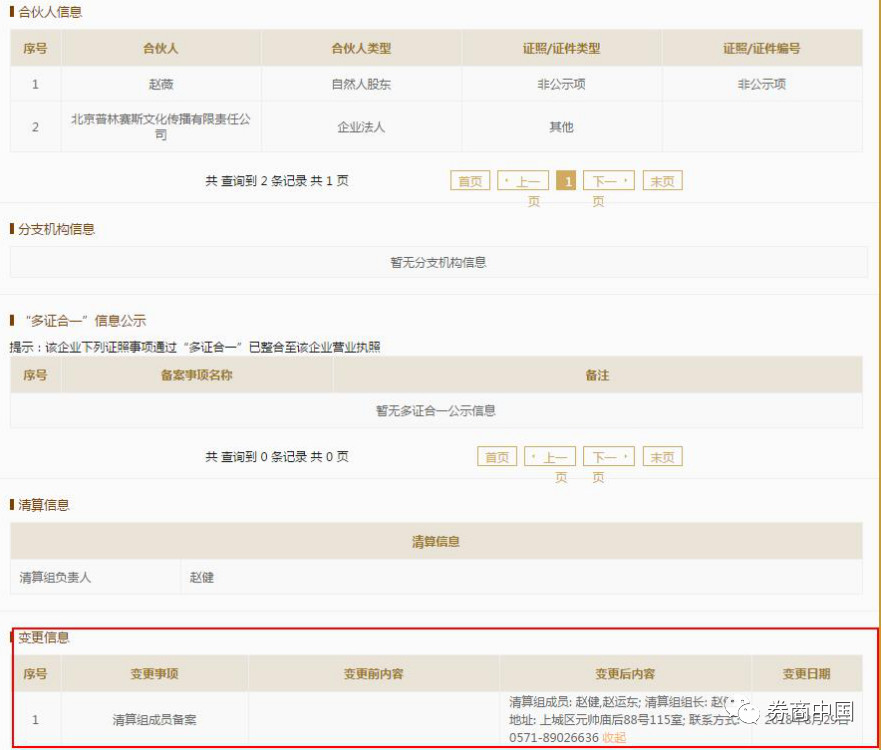Click 变更后内容 column header
The image size is (883, 750).
625,673
